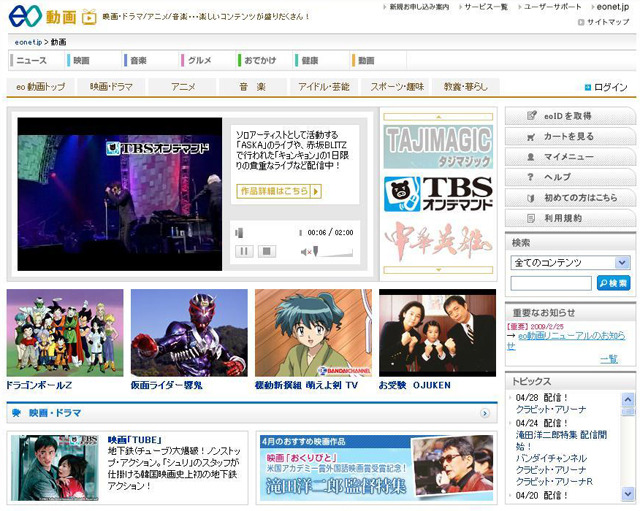Open the 一覧 link under notices

pos(609,359)
